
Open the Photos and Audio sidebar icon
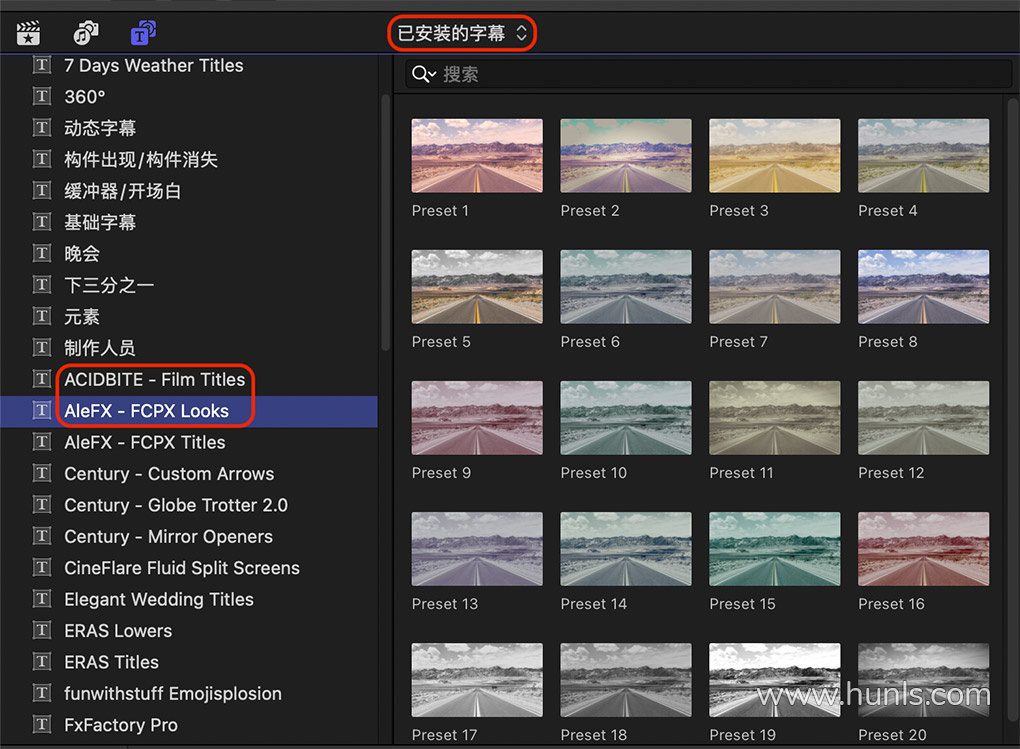pyautogui.click(x=86, y=33)
